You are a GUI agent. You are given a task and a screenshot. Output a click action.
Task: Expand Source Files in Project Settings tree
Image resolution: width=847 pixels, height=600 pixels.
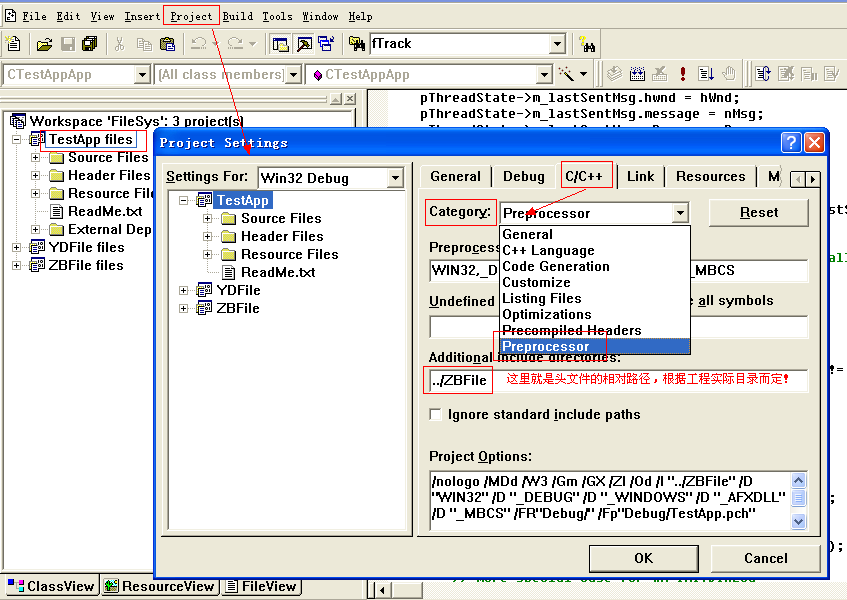[x=207, y=218]
